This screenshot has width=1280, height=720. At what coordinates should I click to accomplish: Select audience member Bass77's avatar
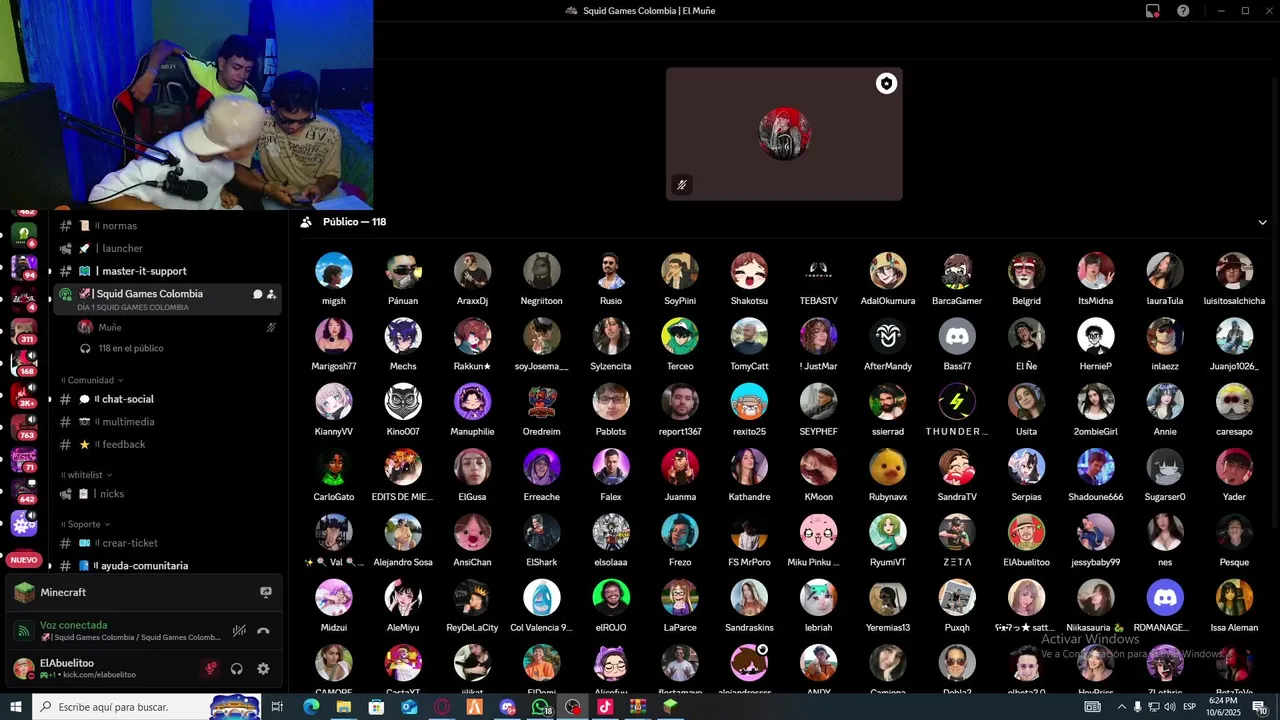[x=957, y=336]
